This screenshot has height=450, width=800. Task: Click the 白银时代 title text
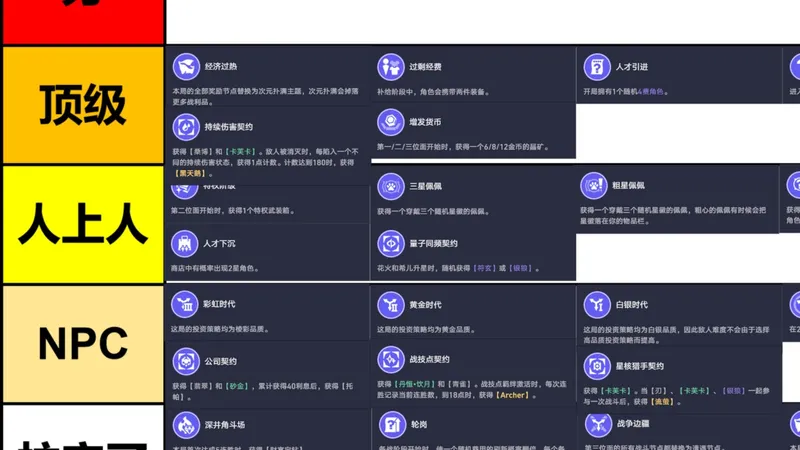tap(632, 305)
